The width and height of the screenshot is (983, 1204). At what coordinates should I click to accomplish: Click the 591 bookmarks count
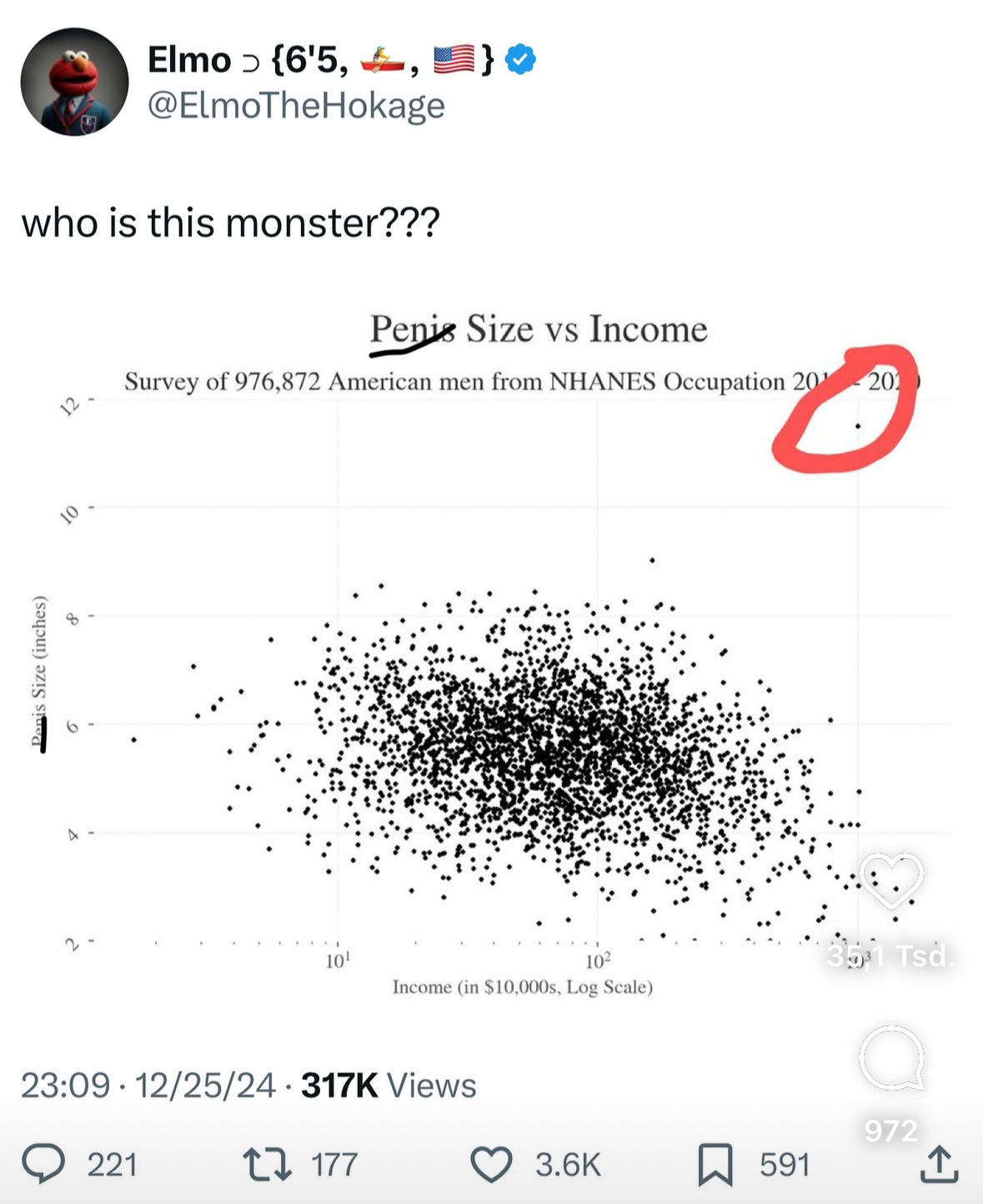tap(785, 1164)
